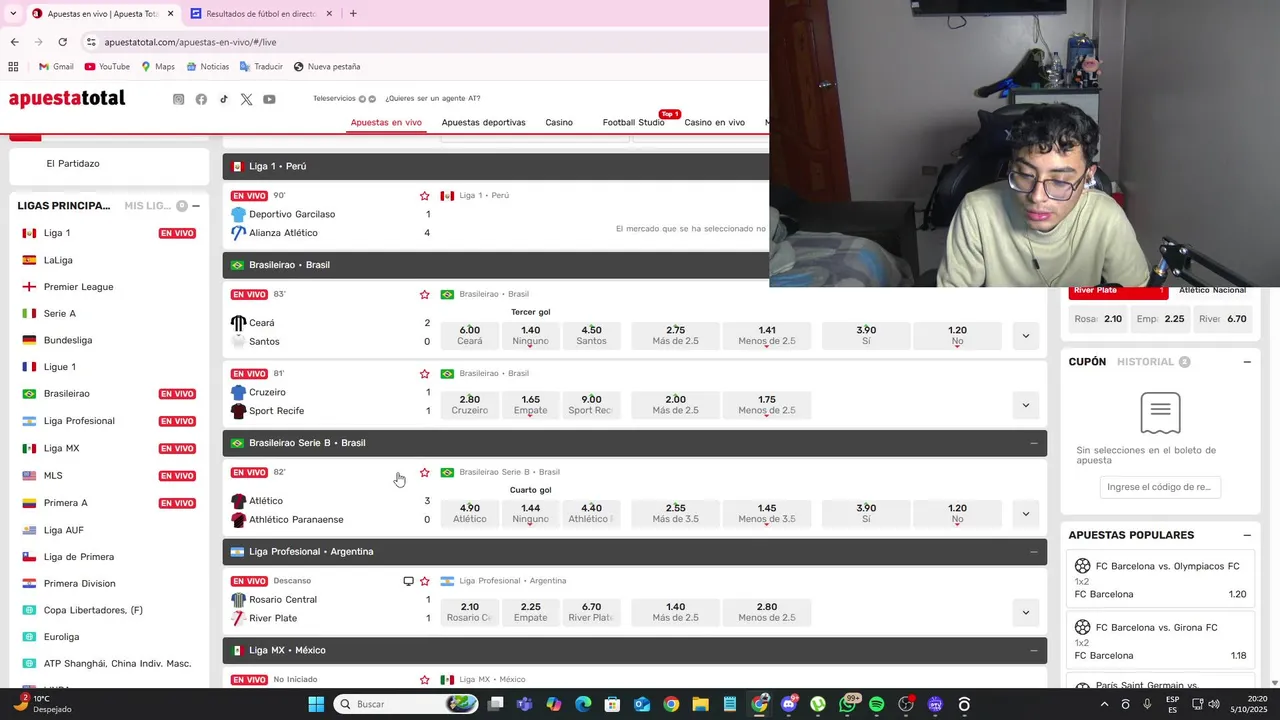
Task: Expand more markets for Cruzeiro vs Sport Recife
Action: (x=1025, y=405)
